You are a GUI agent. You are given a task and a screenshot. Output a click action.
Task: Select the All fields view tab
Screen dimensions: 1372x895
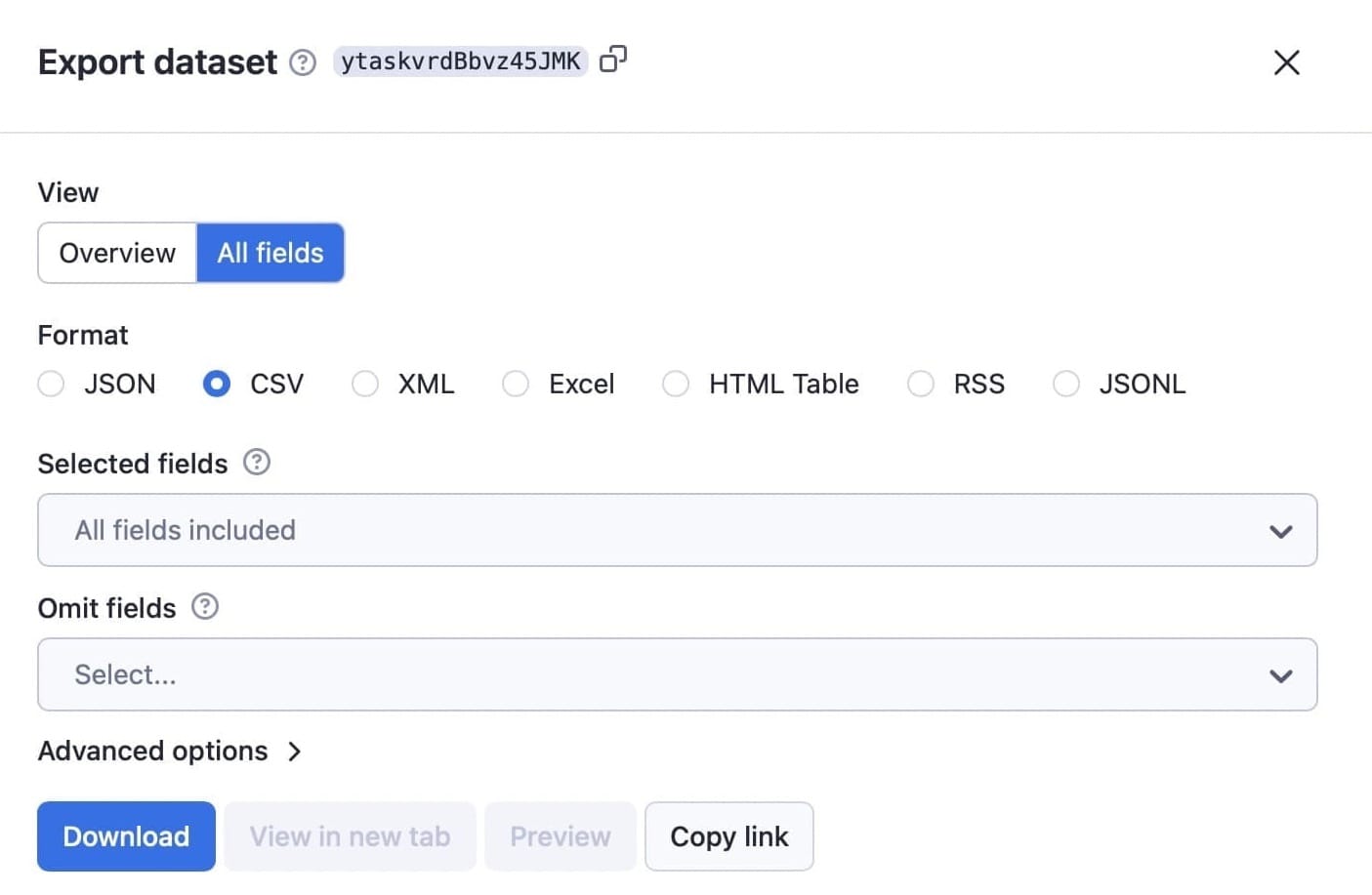(270, 253)
